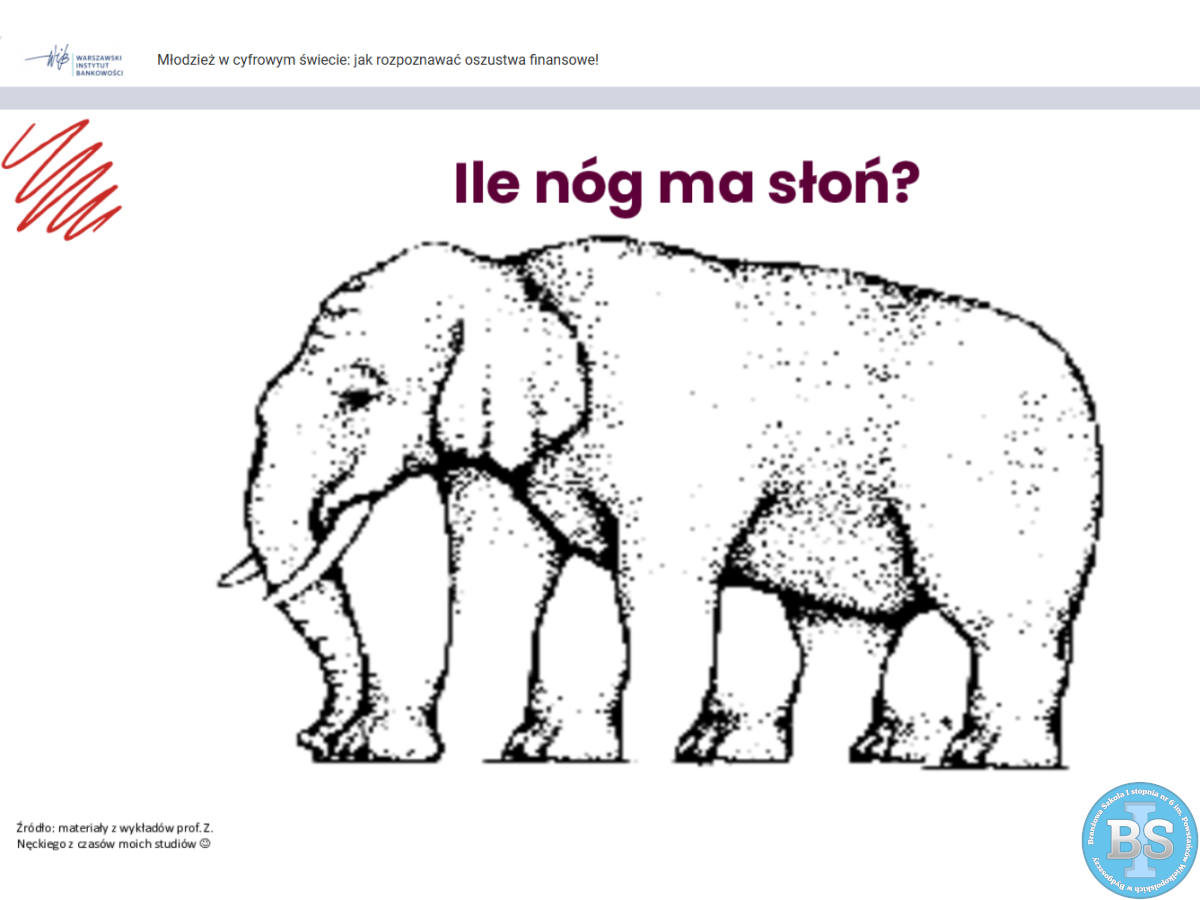Click the Warszawski Instytut Bankowości logo
This screenshot has width=1200, height=900.
(x=75, y=61)
